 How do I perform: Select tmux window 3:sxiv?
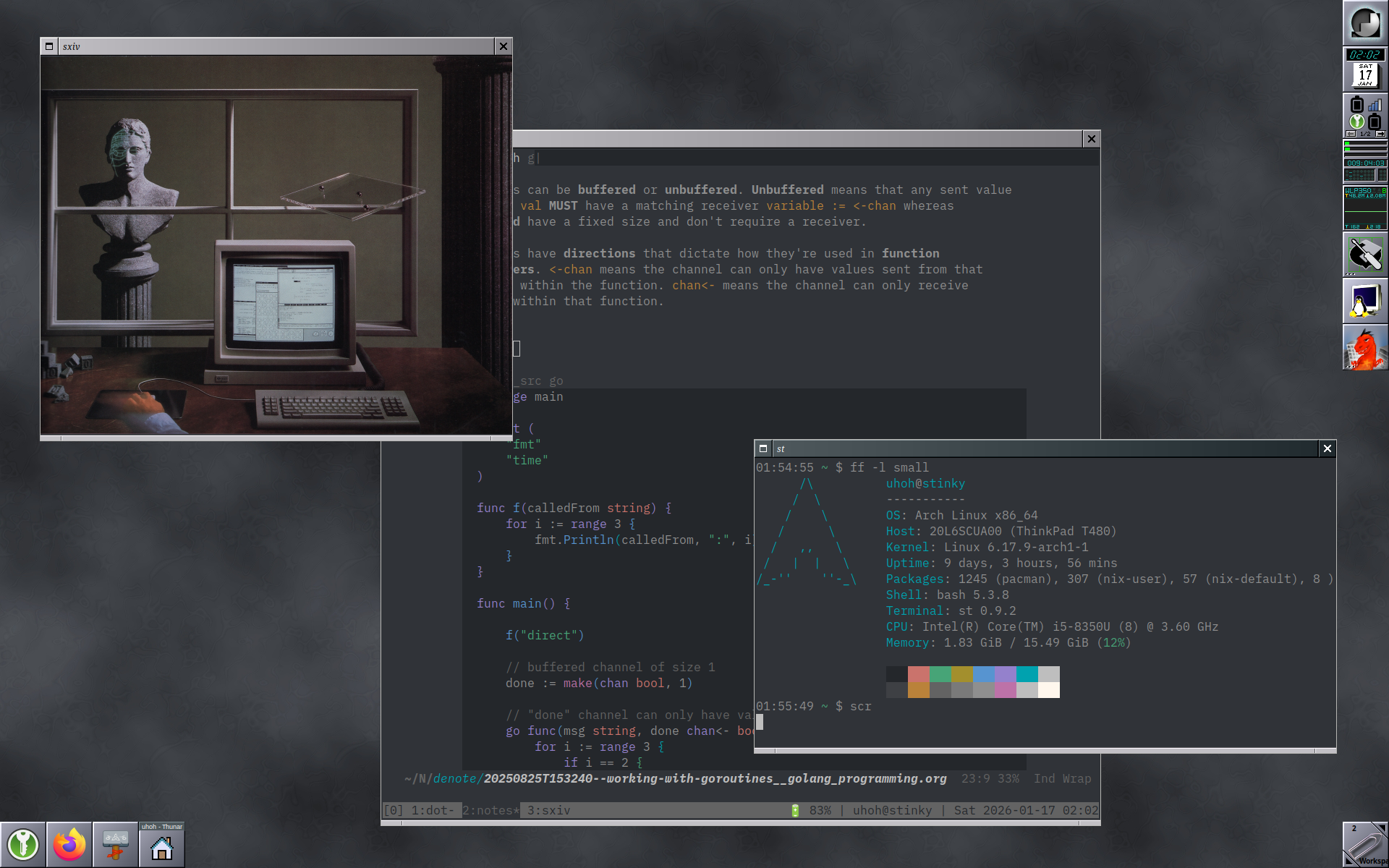[548, 810]
